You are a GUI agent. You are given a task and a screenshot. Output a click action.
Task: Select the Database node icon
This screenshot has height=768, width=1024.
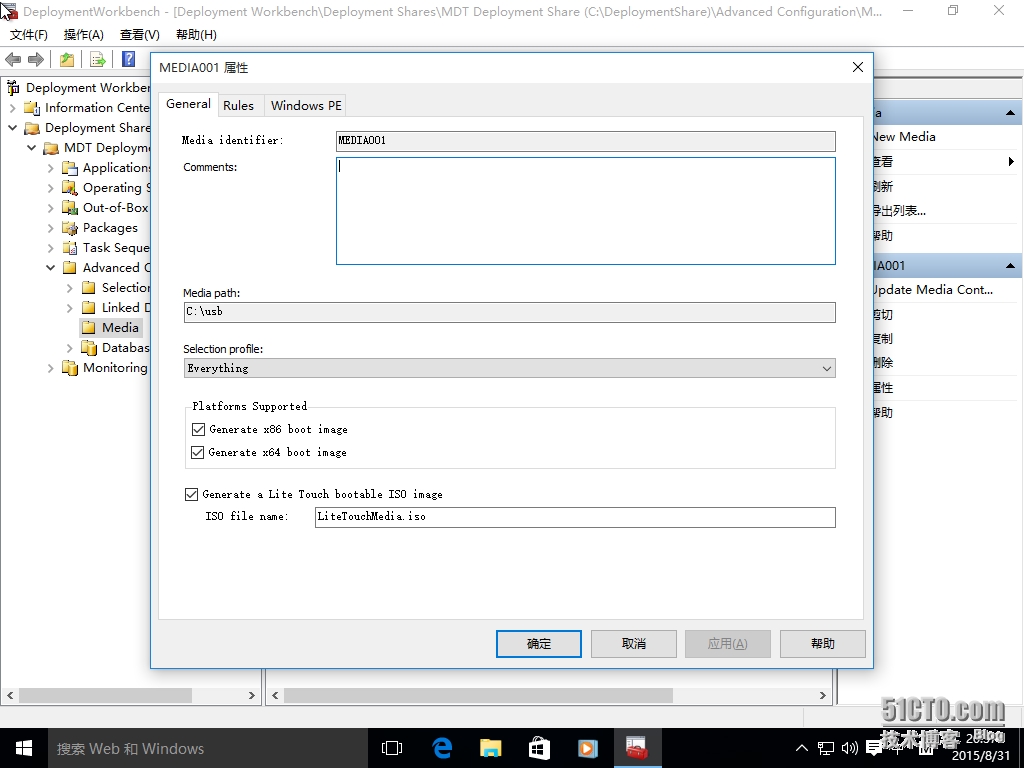[89, 348]
